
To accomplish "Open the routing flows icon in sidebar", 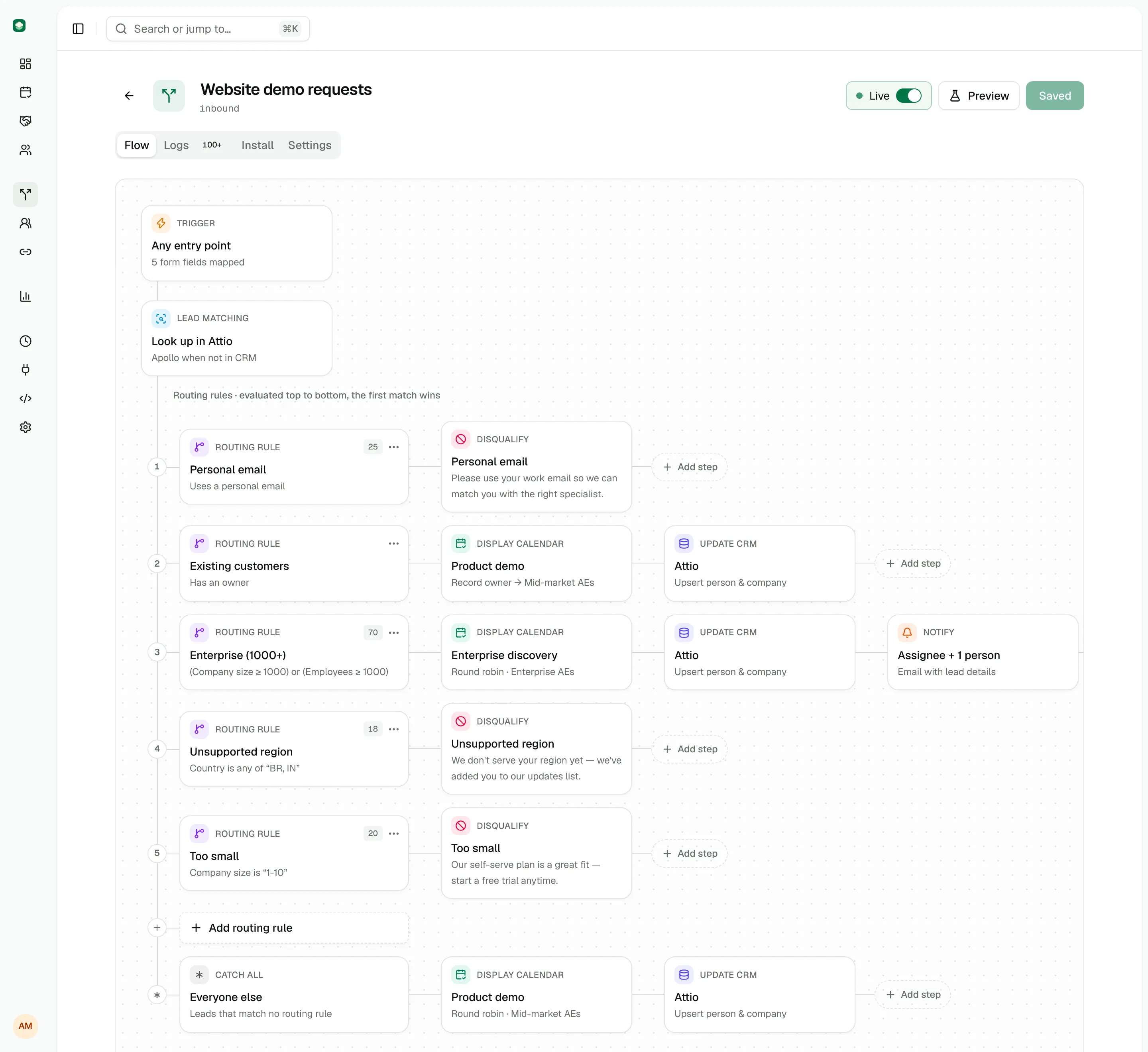I will [x=26, y=194].
